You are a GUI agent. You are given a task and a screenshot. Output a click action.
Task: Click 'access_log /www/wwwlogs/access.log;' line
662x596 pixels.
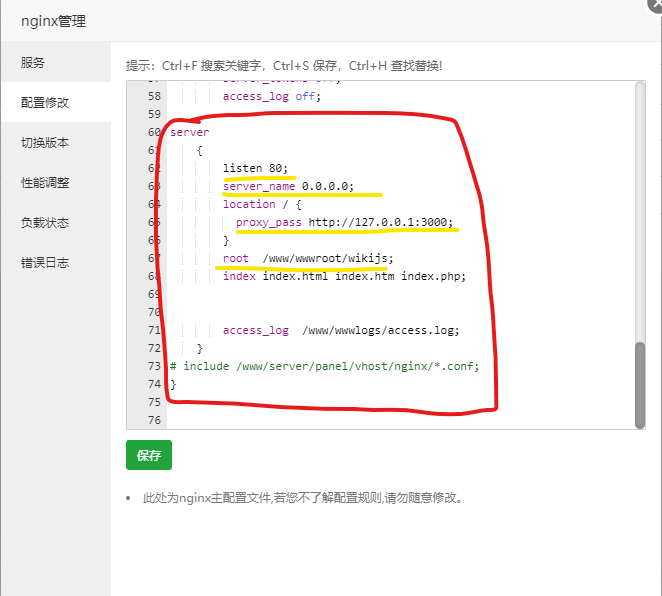click(x=341, y=330)
